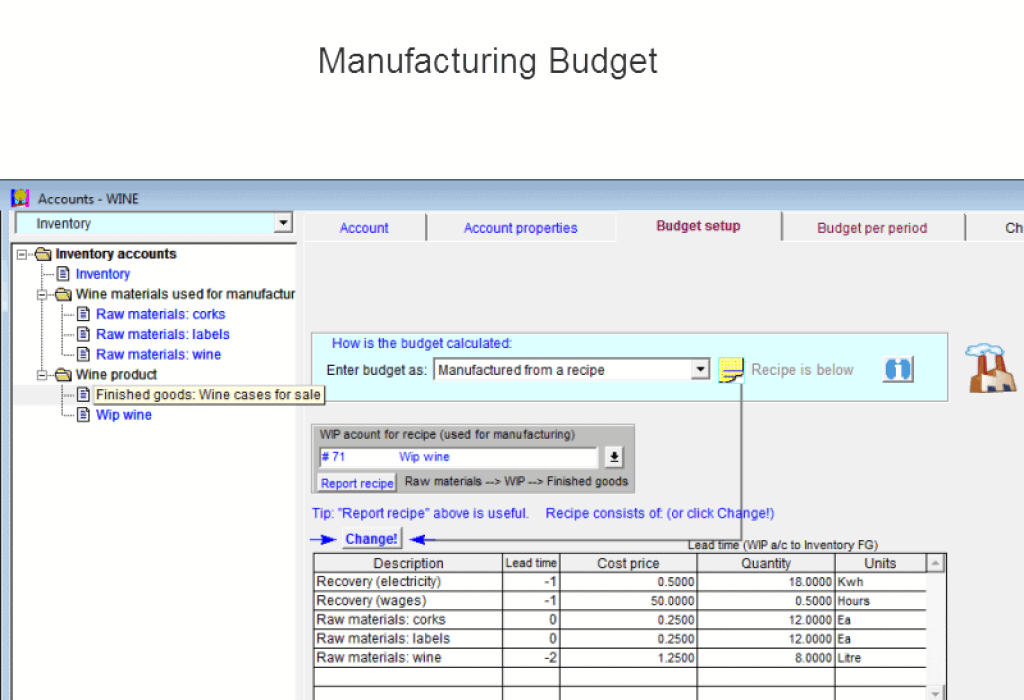Switch to the Account properties tab
This screenshot has width=1024, height=700.
520,228
